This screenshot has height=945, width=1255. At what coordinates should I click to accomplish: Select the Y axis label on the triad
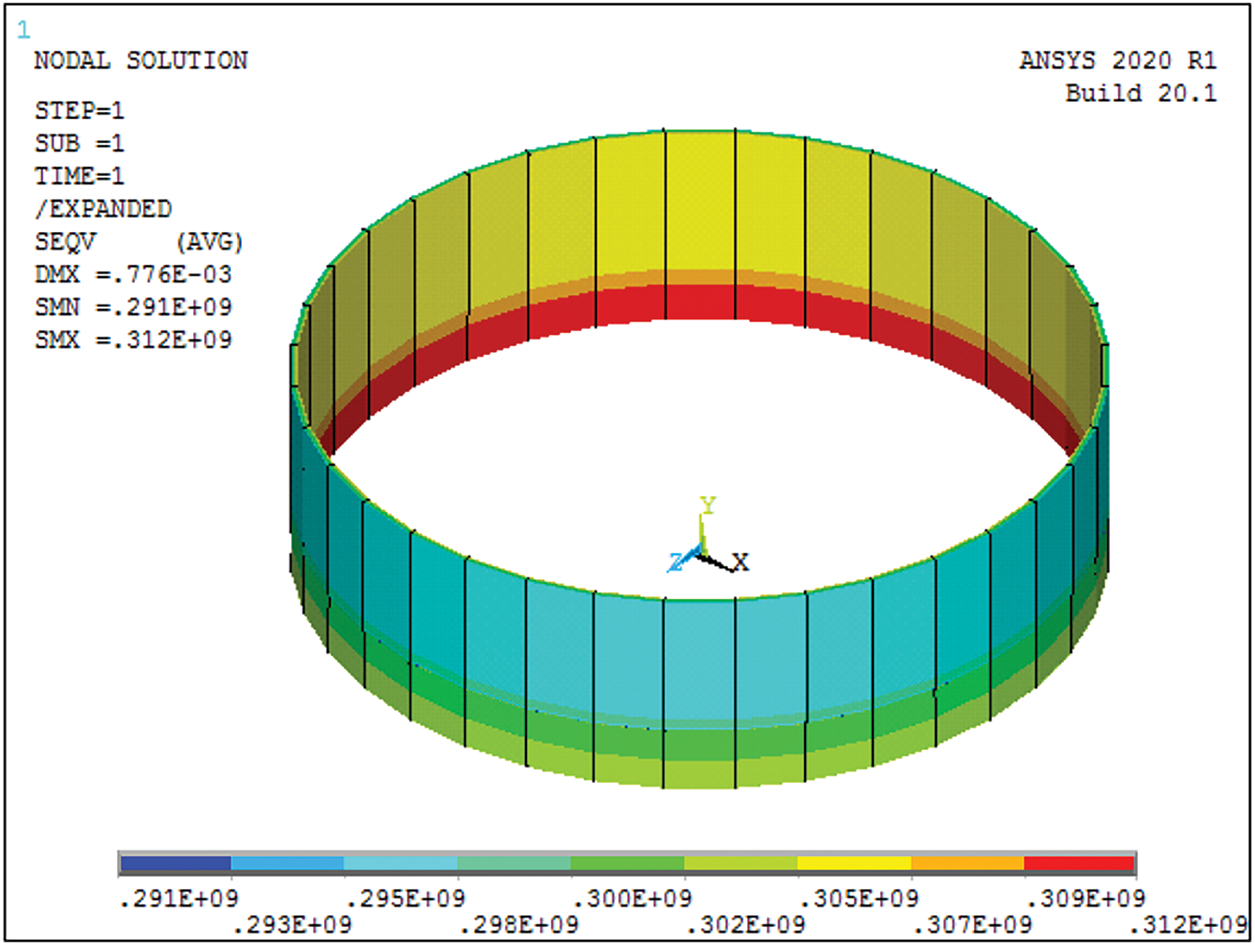click(708, 506)
